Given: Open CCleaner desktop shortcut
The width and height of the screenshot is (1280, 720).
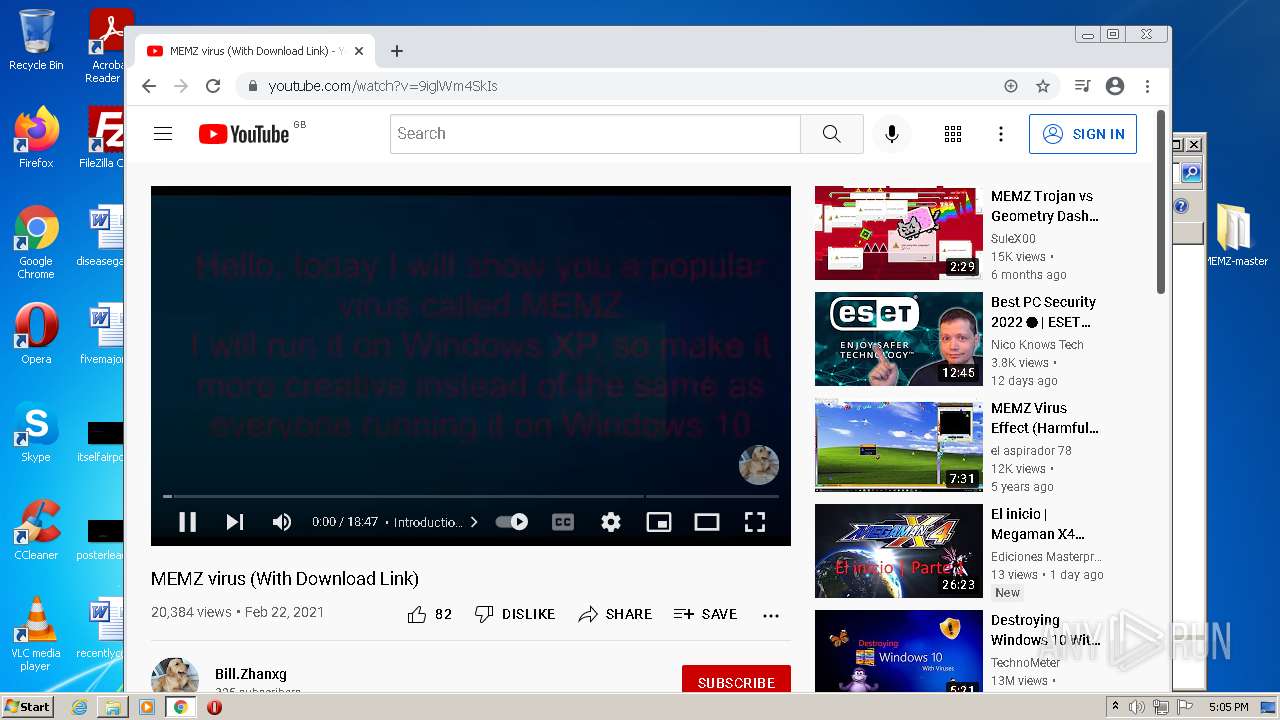Looking at the screenshot, I should (x=36, y=530).
